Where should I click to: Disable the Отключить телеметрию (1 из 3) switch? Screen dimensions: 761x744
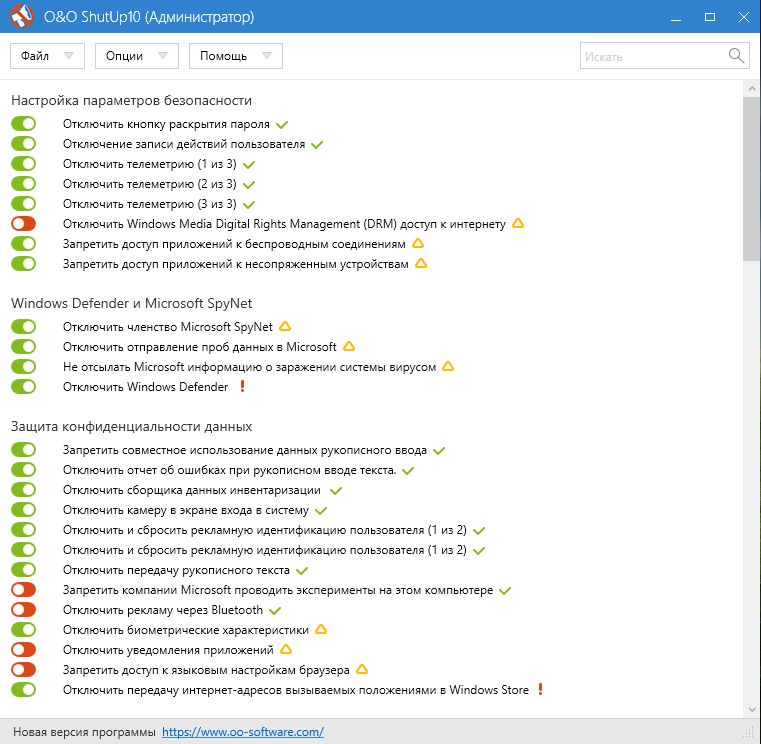click(x=23, y=164)
